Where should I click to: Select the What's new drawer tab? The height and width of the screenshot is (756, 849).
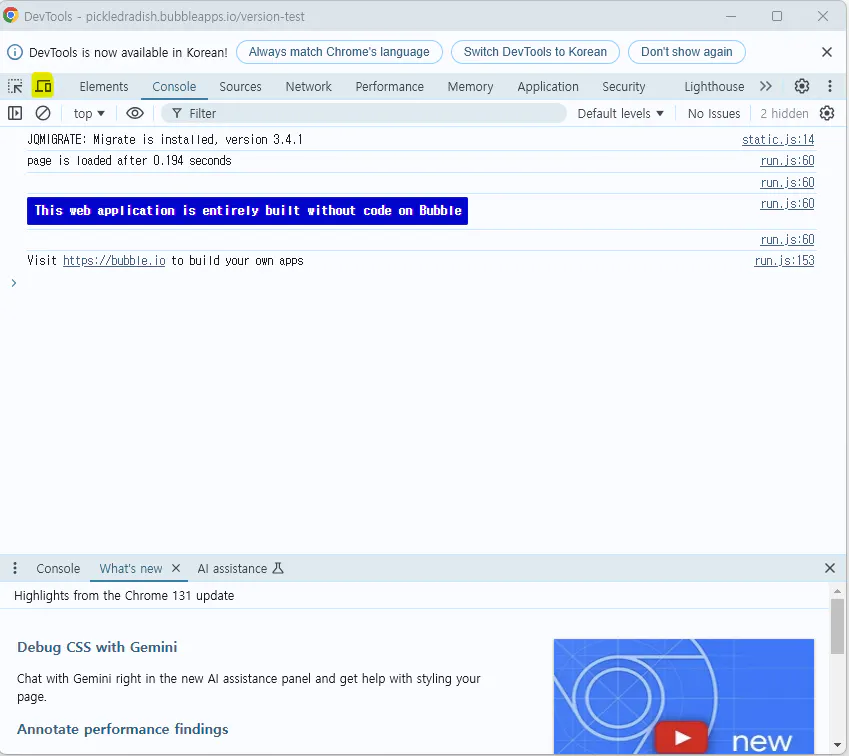130,568
